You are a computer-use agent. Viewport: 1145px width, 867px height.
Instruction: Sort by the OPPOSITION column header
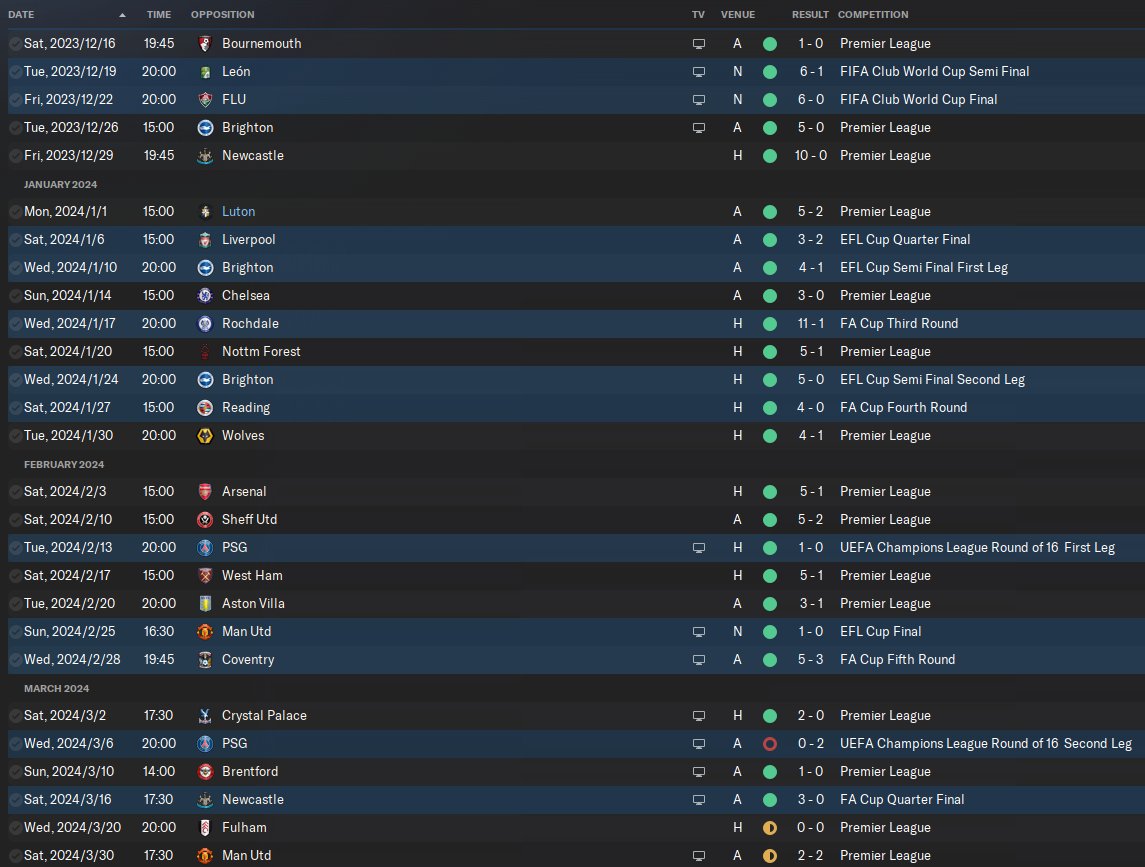pyautogui.click(x=223, y=15)
